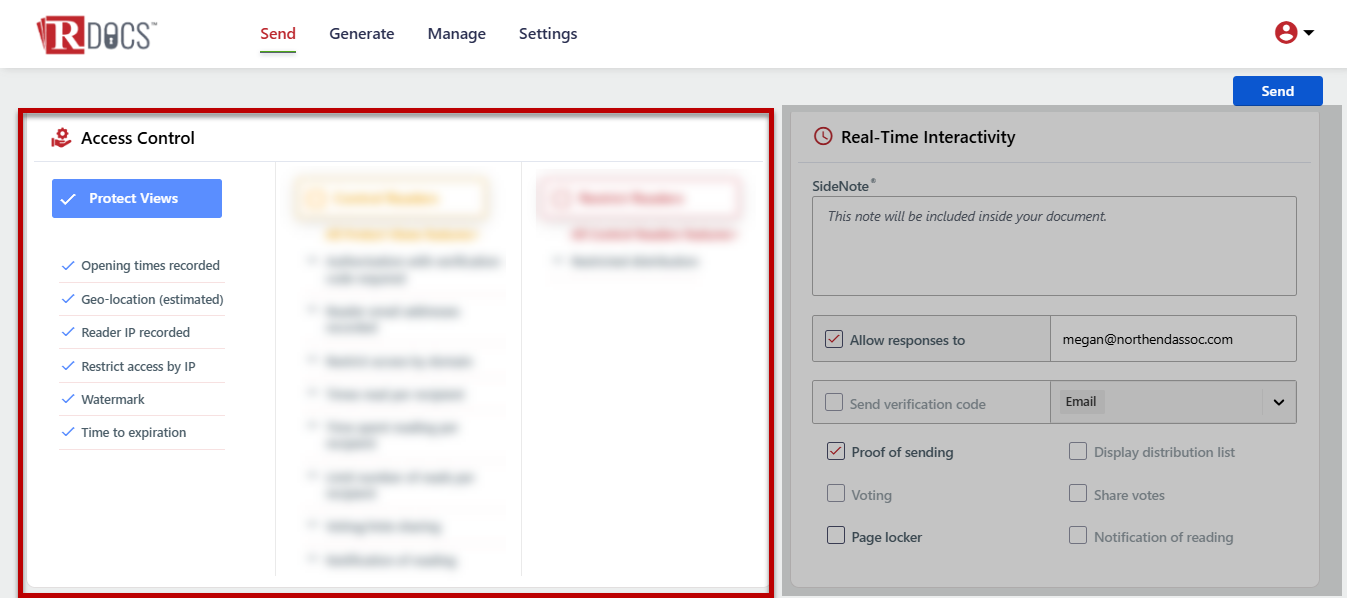This screenshot has height=598, width=1347.
Task: Check the Share votes checkbox
Action: click(1078, 494)
